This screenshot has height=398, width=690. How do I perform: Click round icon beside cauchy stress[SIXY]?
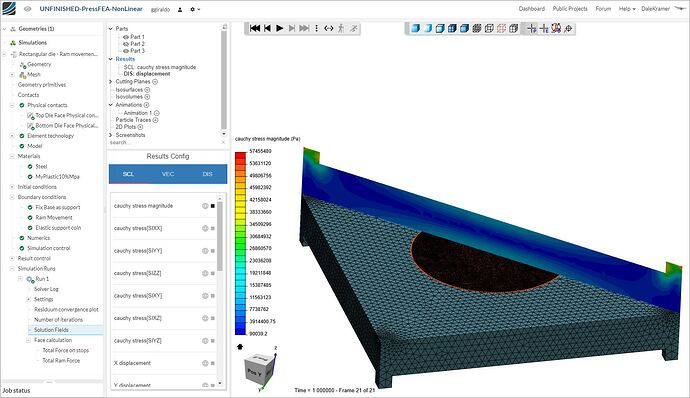[x=205, y=295]
